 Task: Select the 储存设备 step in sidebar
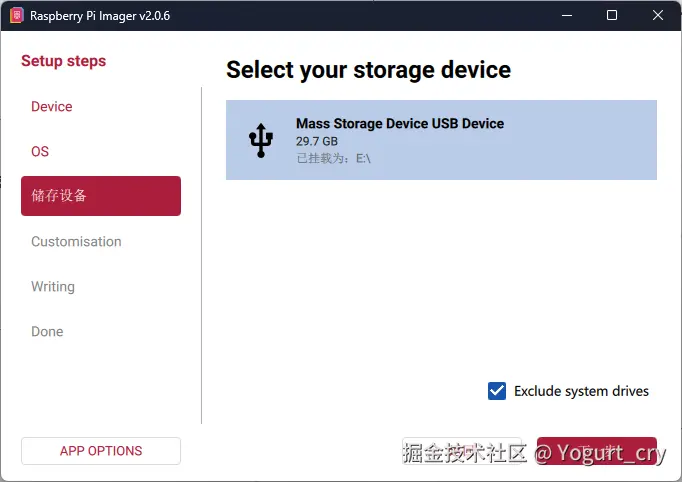pyautogui.click(x=100, y=196)
